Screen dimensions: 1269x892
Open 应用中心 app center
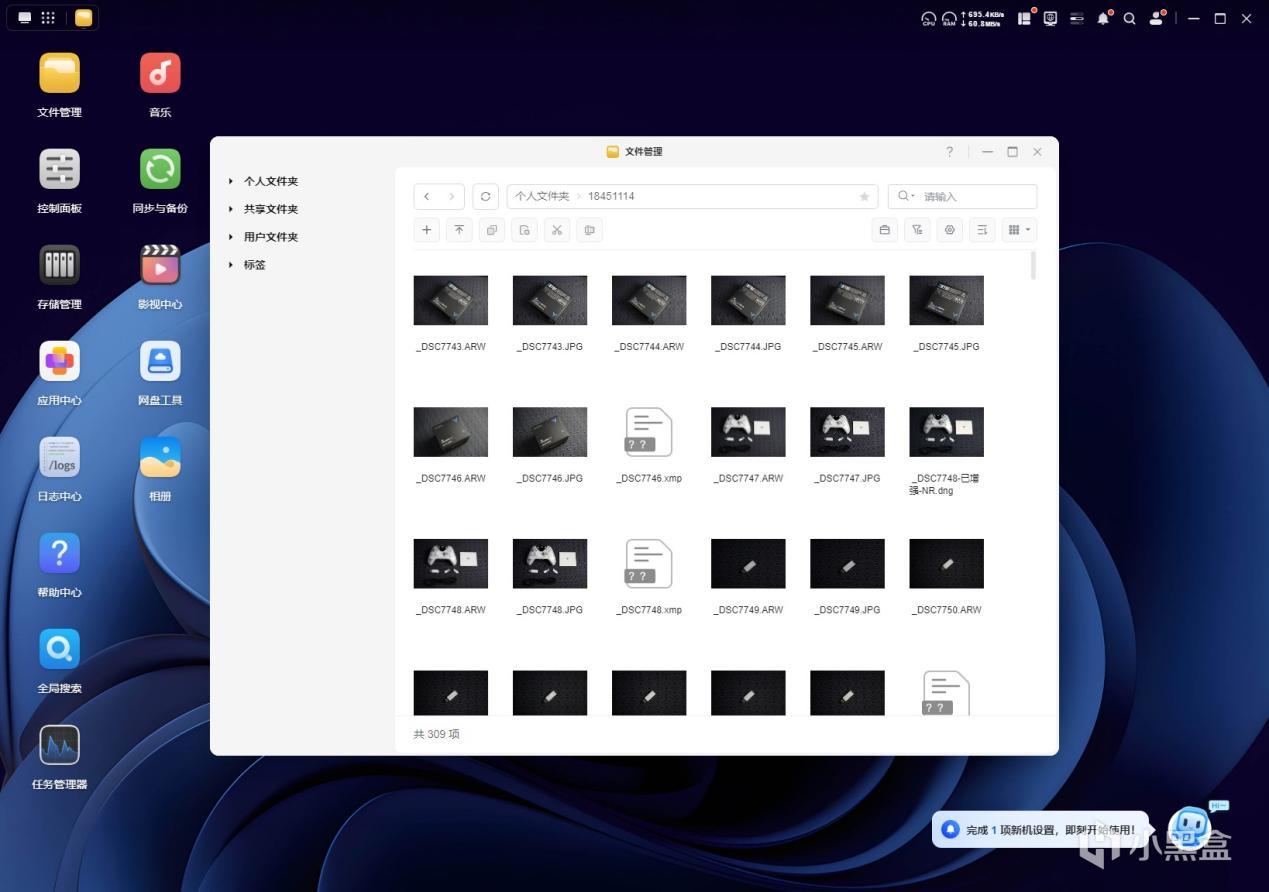tap(59, 362)
